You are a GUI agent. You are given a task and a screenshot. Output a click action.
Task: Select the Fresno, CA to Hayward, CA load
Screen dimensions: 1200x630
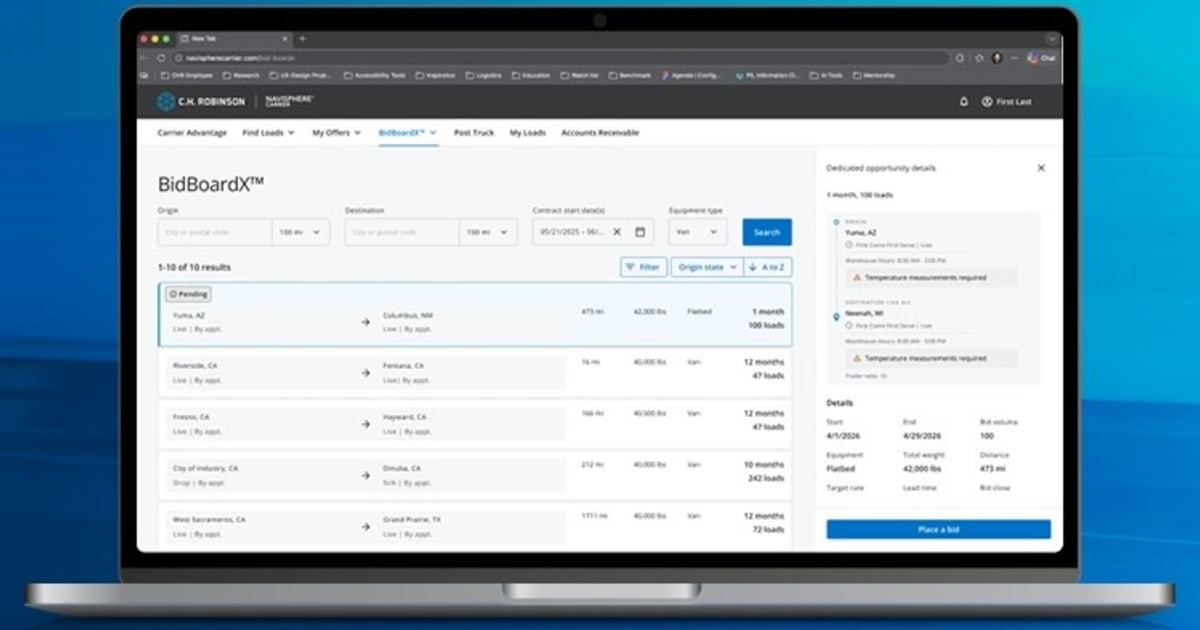coord(475,424)
